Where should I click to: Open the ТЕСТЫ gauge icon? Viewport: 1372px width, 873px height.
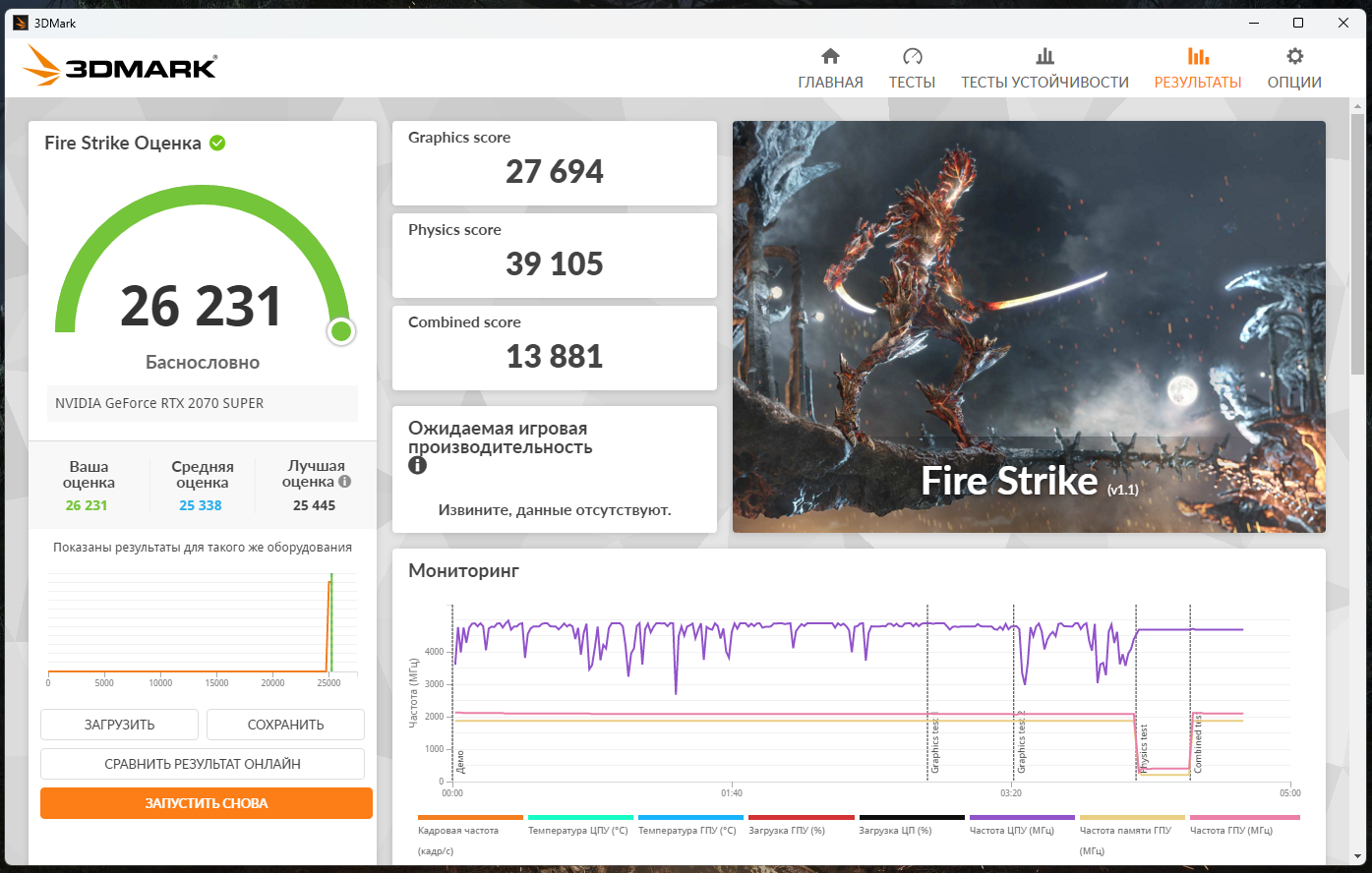[912, 56]
